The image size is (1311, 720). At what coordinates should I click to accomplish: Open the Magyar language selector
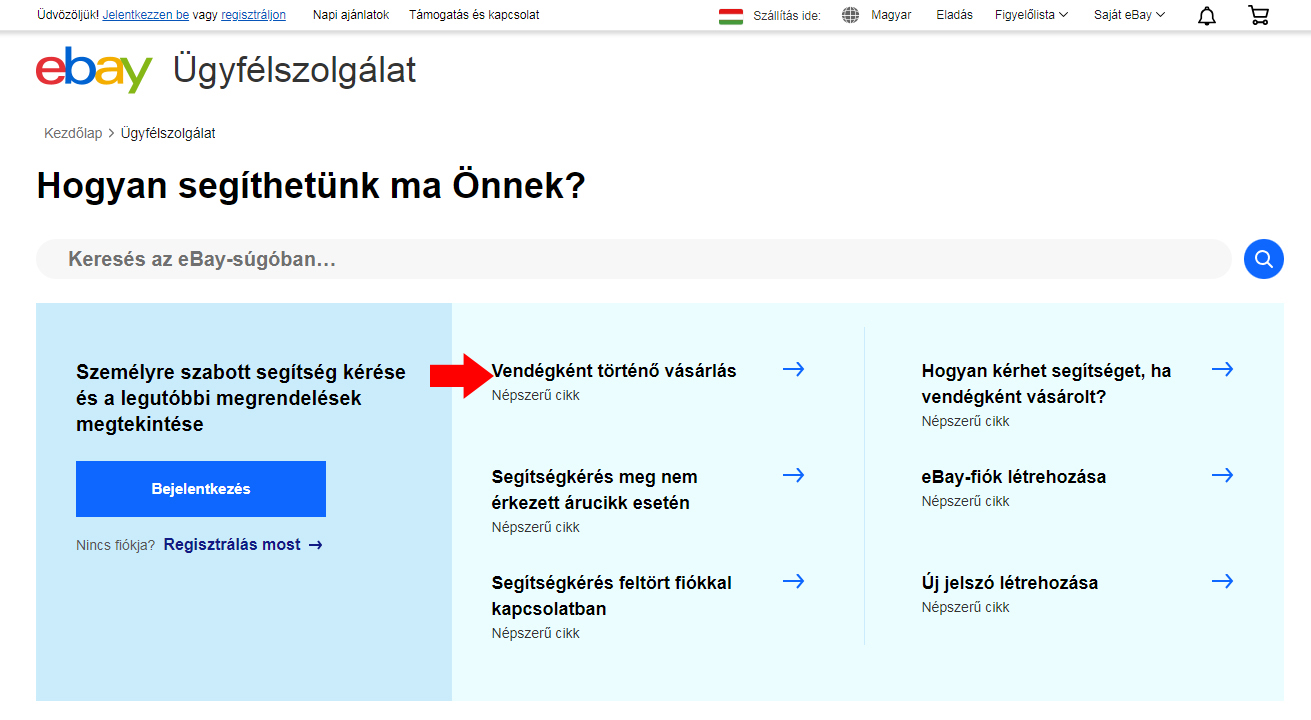(x=890, y=15)
